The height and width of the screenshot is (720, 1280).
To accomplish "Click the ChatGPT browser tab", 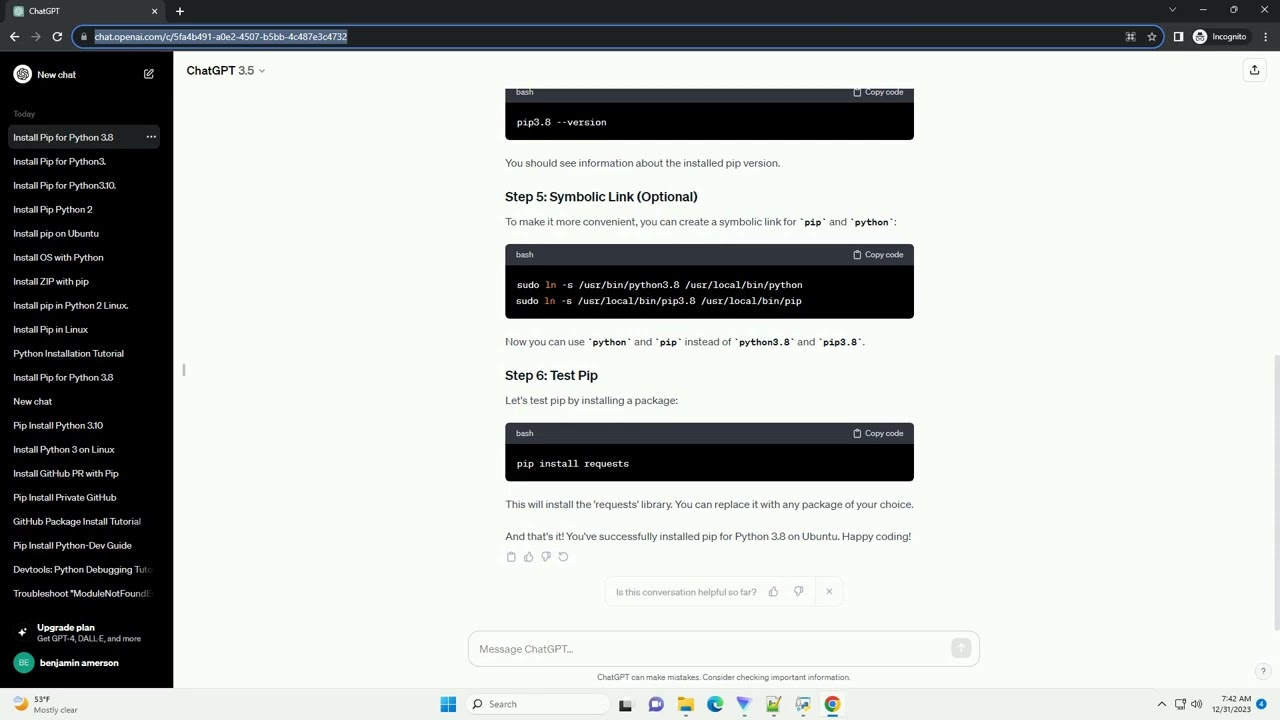I will (84, 11).
